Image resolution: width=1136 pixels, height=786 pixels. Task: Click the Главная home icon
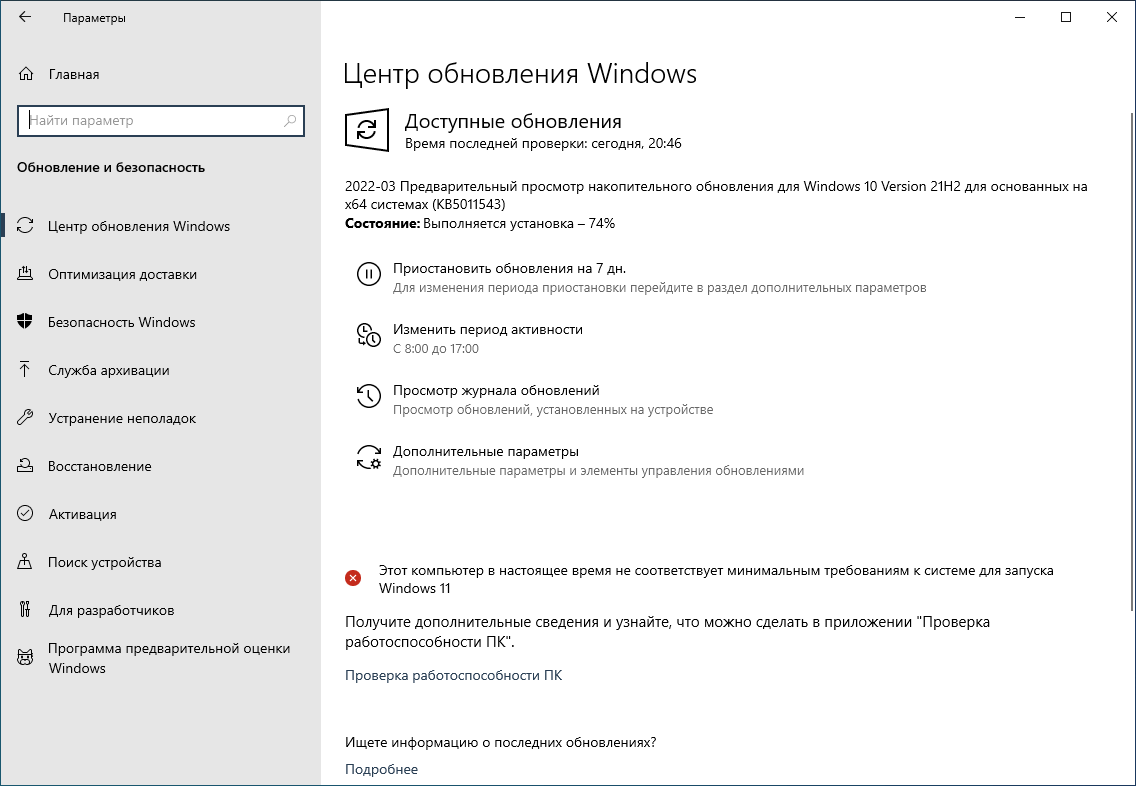pyautogui.click(x=28, y=74)
